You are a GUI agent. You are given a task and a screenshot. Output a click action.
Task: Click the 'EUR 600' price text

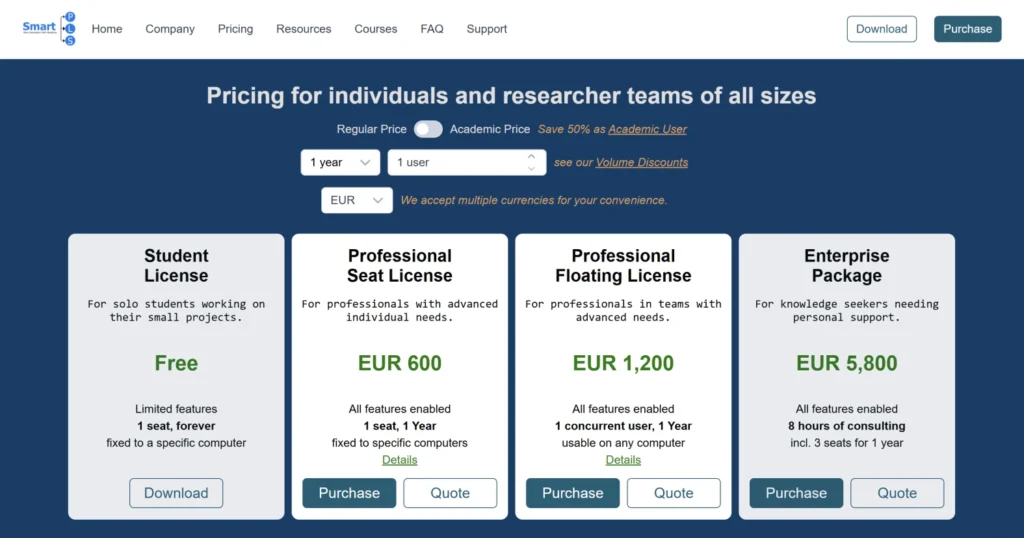pos(400,363)
